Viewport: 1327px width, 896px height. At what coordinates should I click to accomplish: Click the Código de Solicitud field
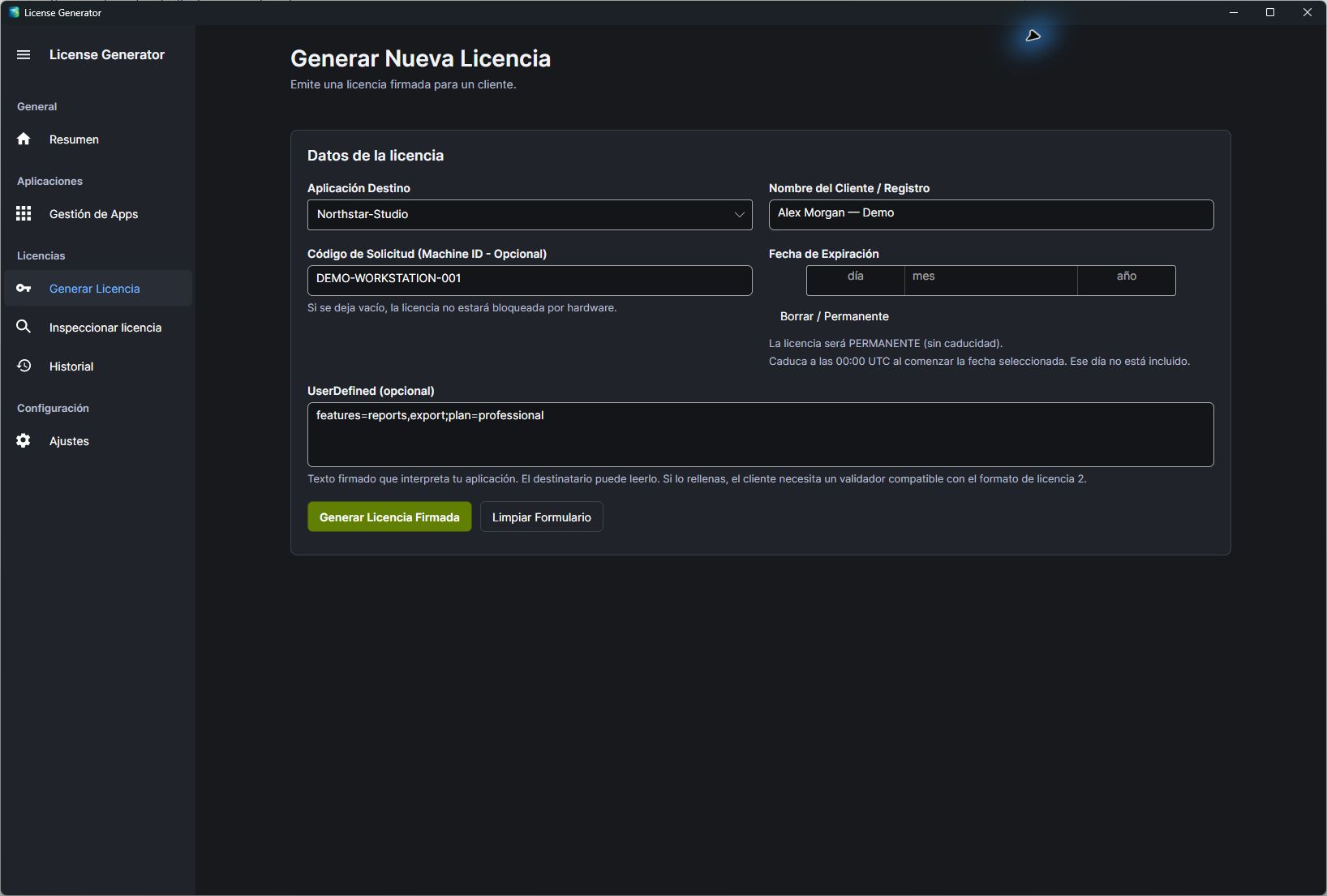(x=530, y=281)
